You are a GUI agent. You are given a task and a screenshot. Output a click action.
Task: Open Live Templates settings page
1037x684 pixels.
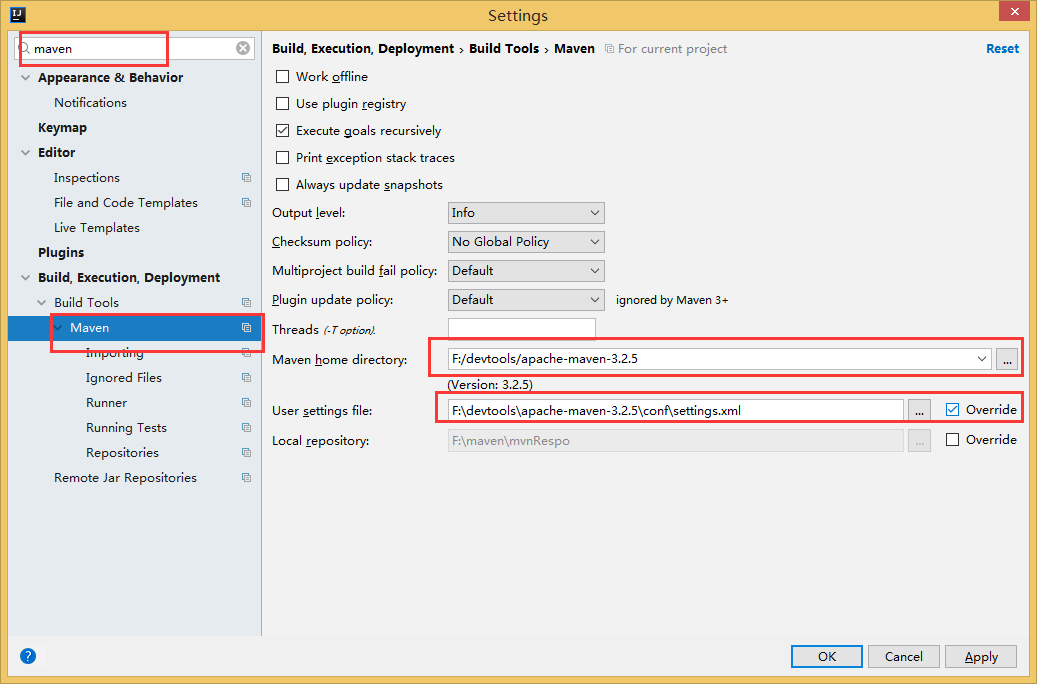[97, 228]
